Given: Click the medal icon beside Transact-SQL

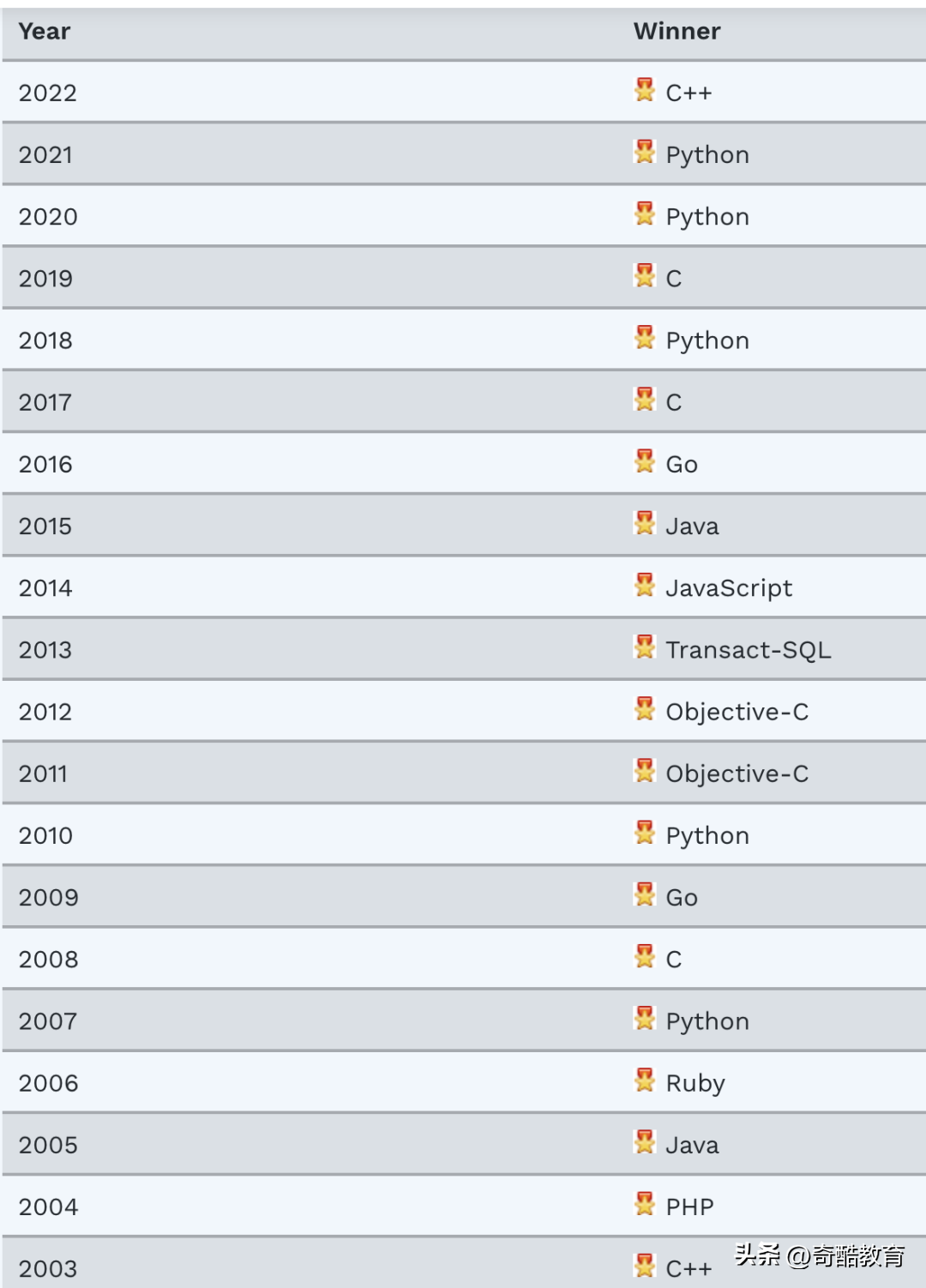Looking at the screenshot, I should tap(645, 647).
